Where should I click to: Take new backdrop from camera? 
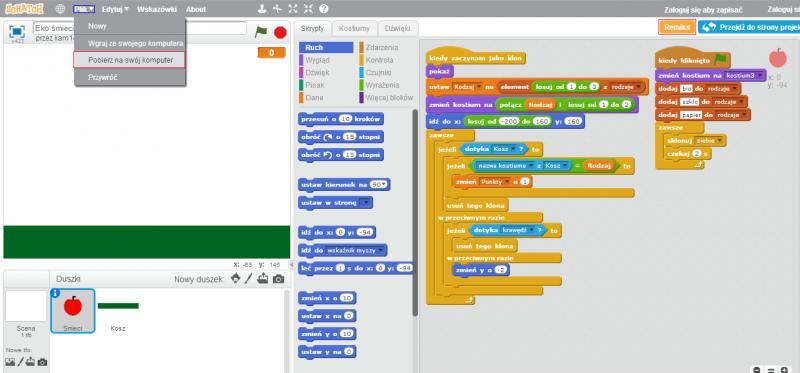click(x=42, y=362)
